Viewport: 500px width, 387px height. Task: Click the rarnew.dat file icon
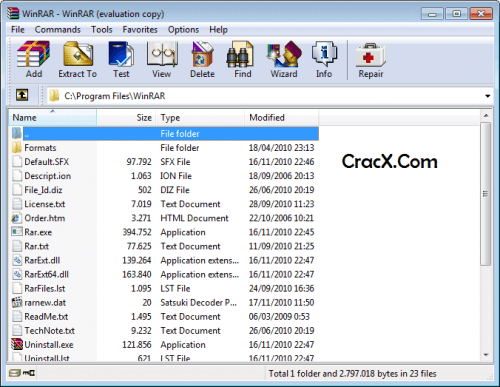(x=17, y=302)
